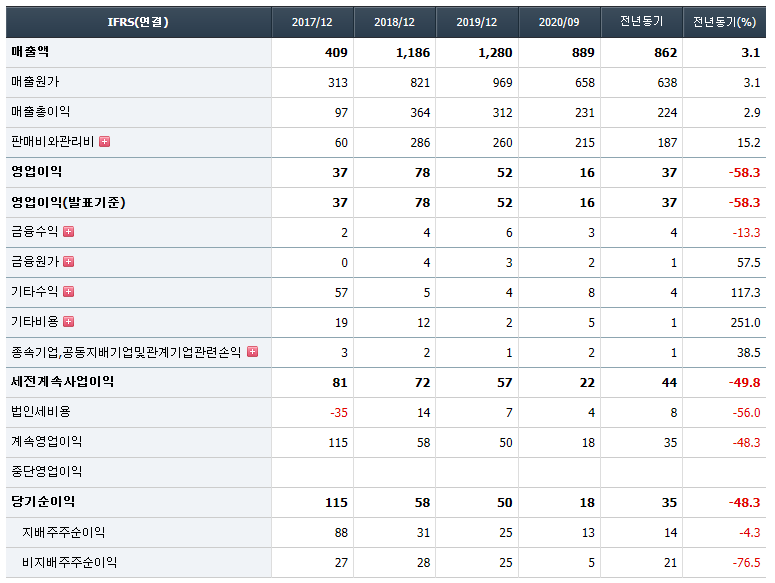Click the 세전계속사업이익 2017/12 value 81

[x=340, y=383]
